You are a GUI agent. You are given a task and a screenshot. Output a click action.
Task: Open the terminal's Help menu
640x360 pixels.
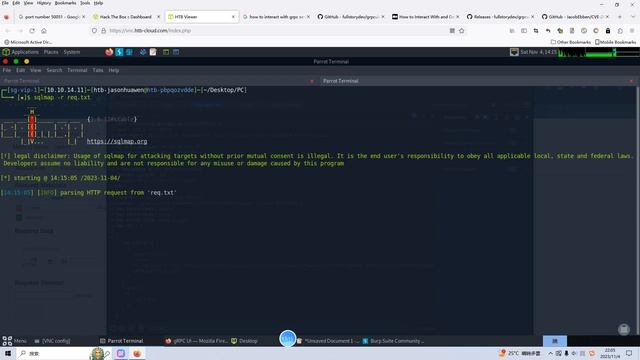coord(114,70)
